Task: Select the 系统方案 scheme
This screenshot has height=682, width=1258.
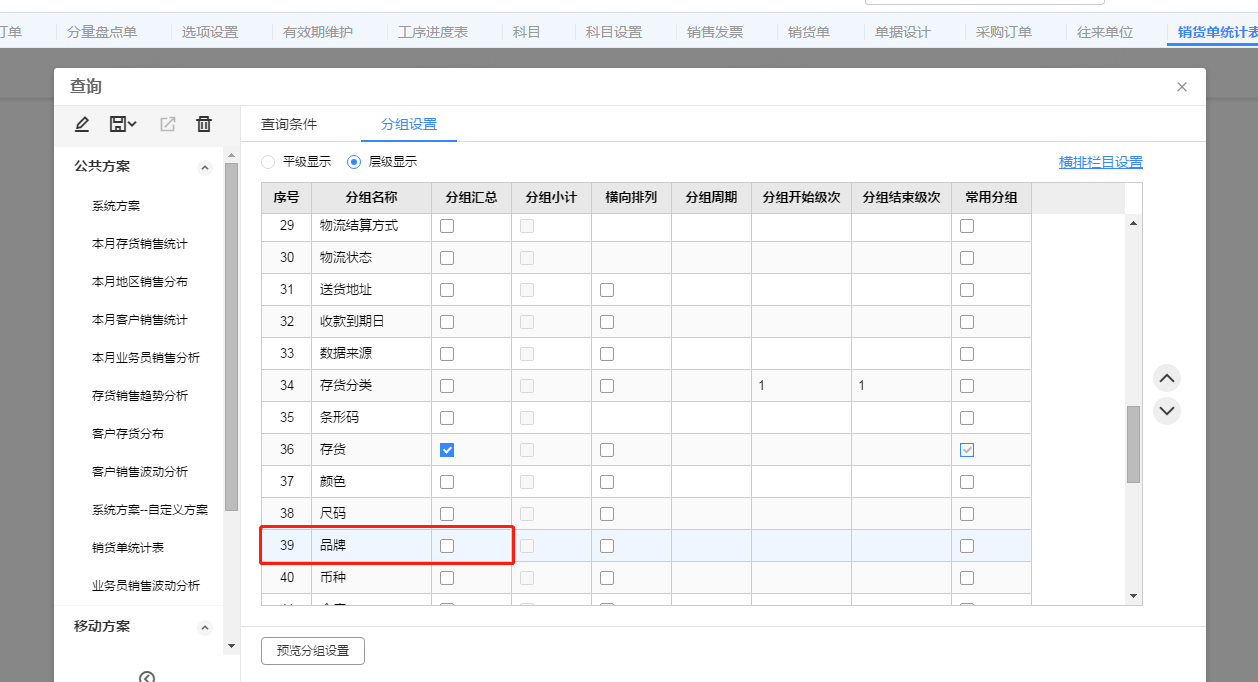Action: tap(116, 206)
